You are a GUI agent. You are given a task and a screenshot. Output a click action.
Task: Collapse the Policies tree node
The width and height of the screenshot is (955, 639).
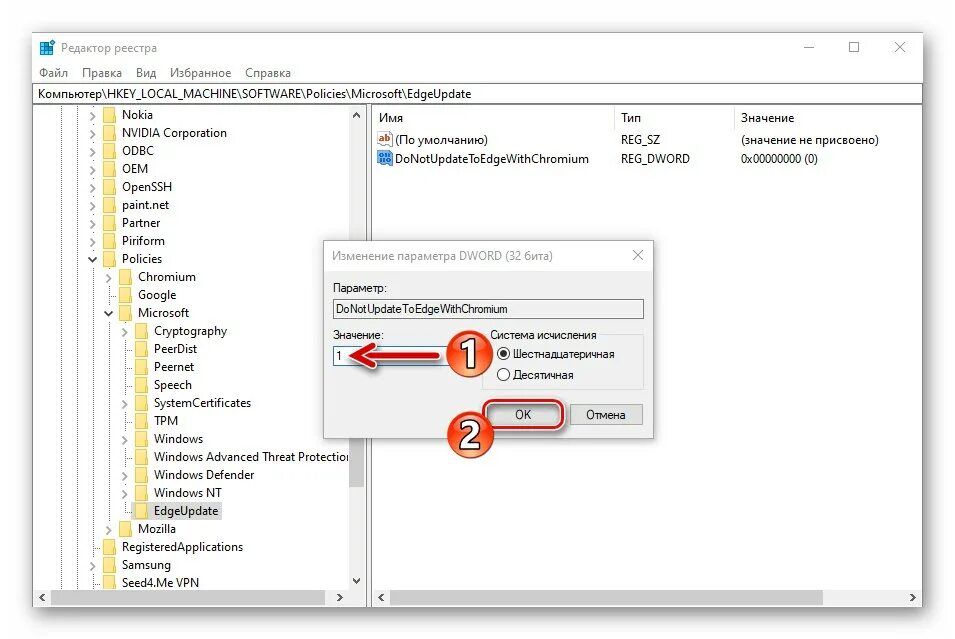[x=93, y=259]
